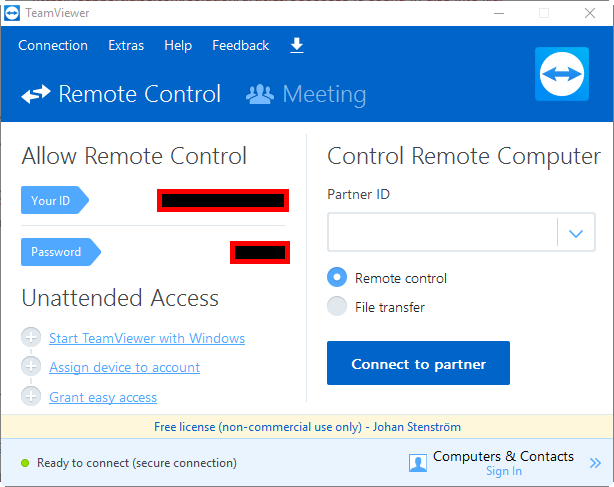Minimize the TeamViewer window
Viewport: 614px width, 487px height.
point(498,13)
